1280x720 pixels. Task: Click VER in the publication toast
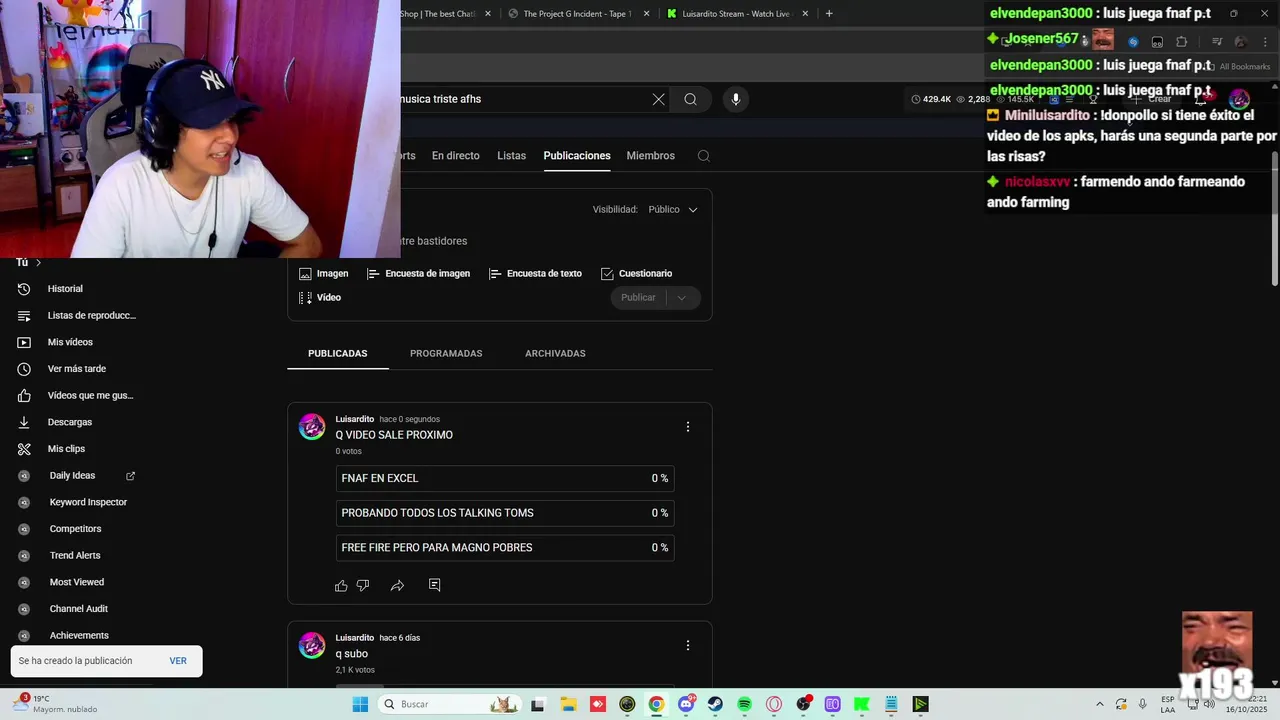click(x=178, y=661)
